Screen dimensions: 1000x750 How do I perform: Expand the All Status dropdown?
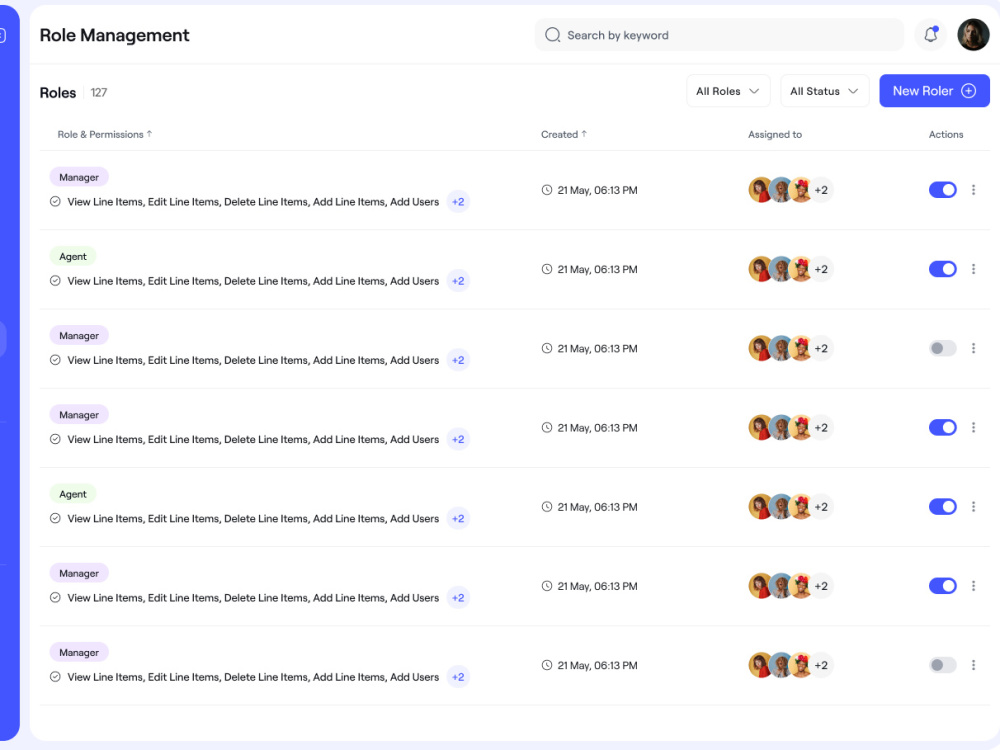tap(824, 91)
